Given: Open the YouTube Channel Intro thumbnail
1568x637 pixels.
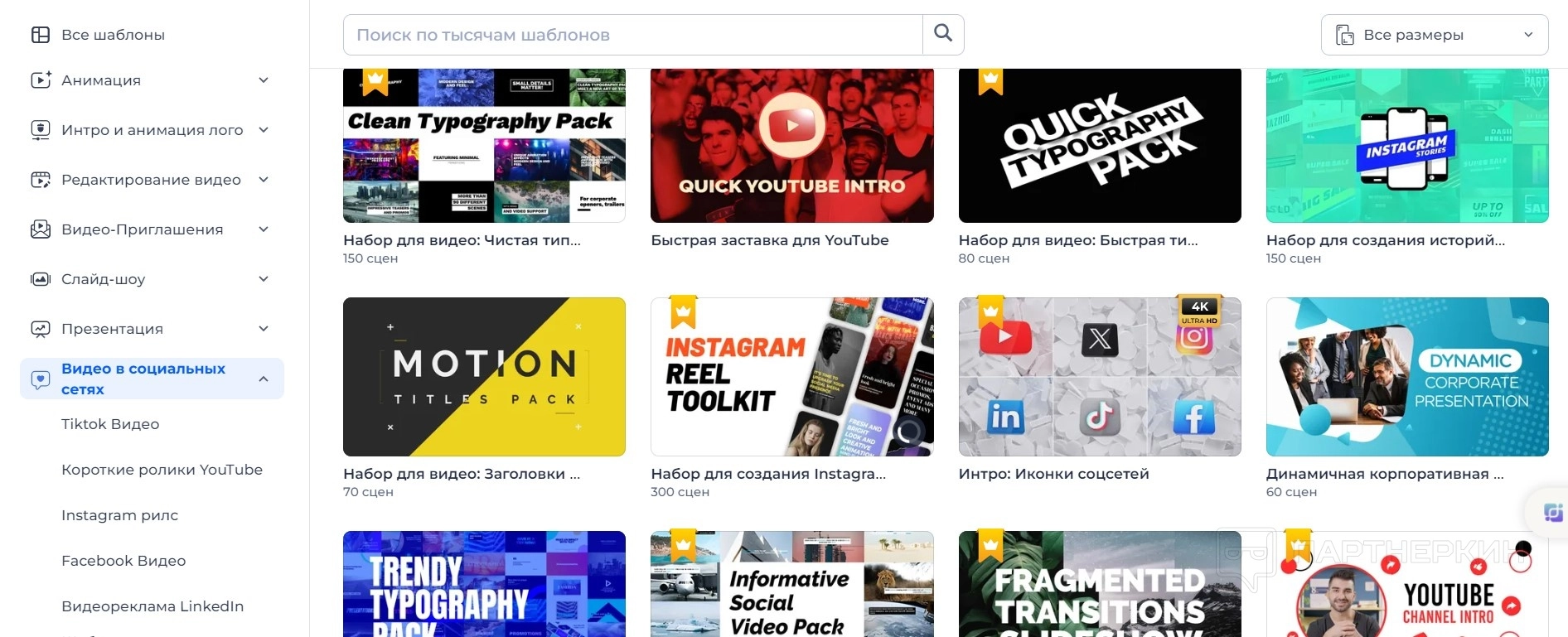Looking at the screenshot, I should [1407, 584].
